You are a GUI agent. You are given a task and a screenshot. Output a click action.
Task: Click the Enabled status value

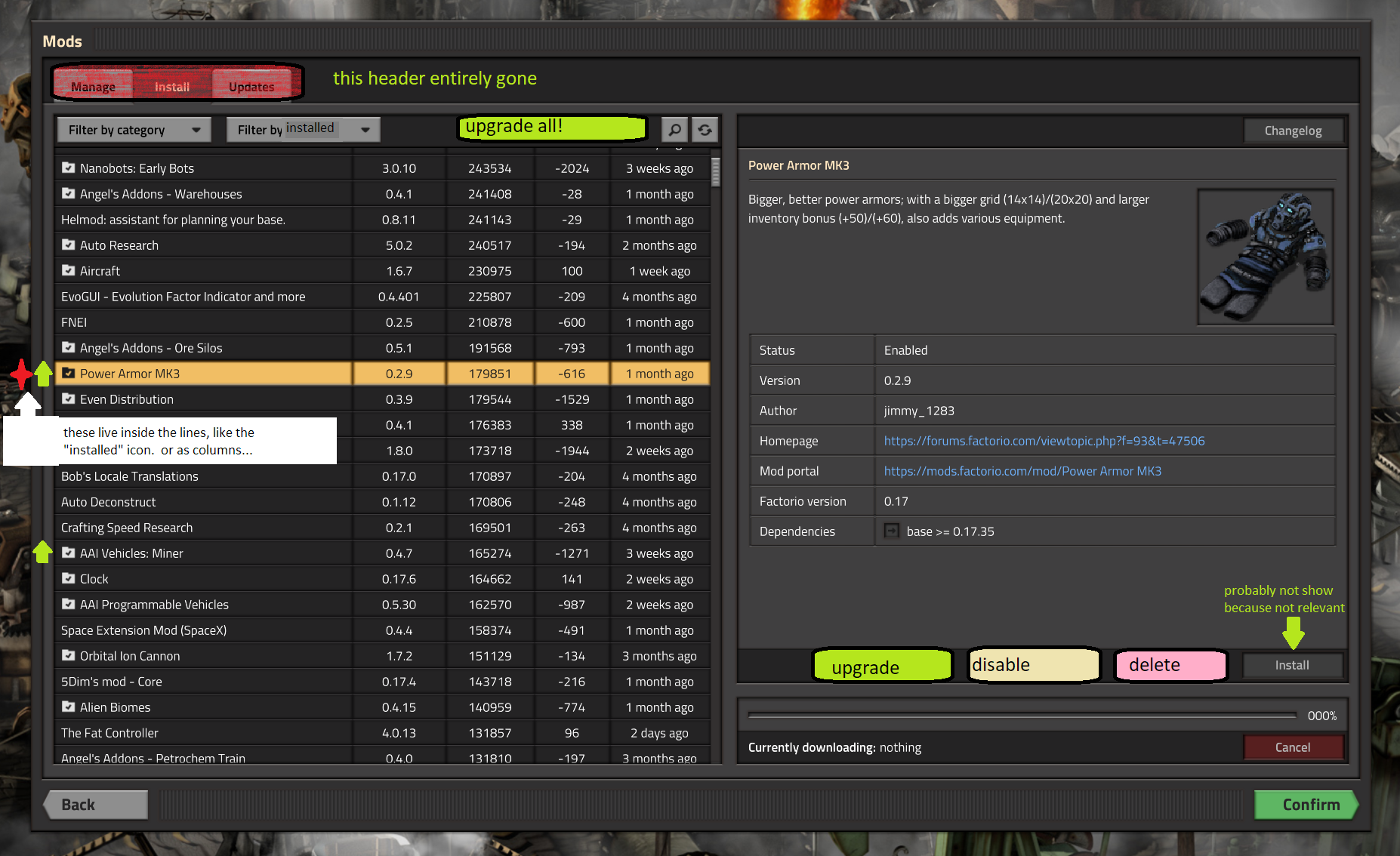point(905,350)
